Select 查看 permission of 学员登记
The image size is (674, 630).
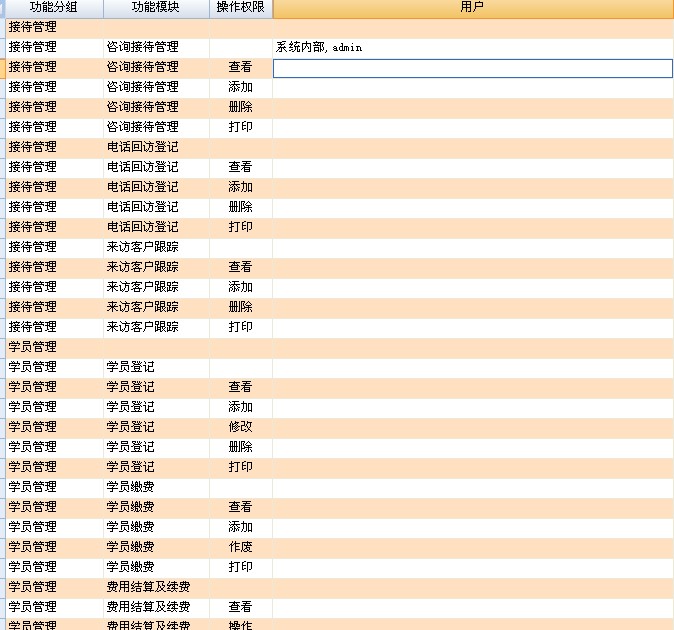point(241,387)
